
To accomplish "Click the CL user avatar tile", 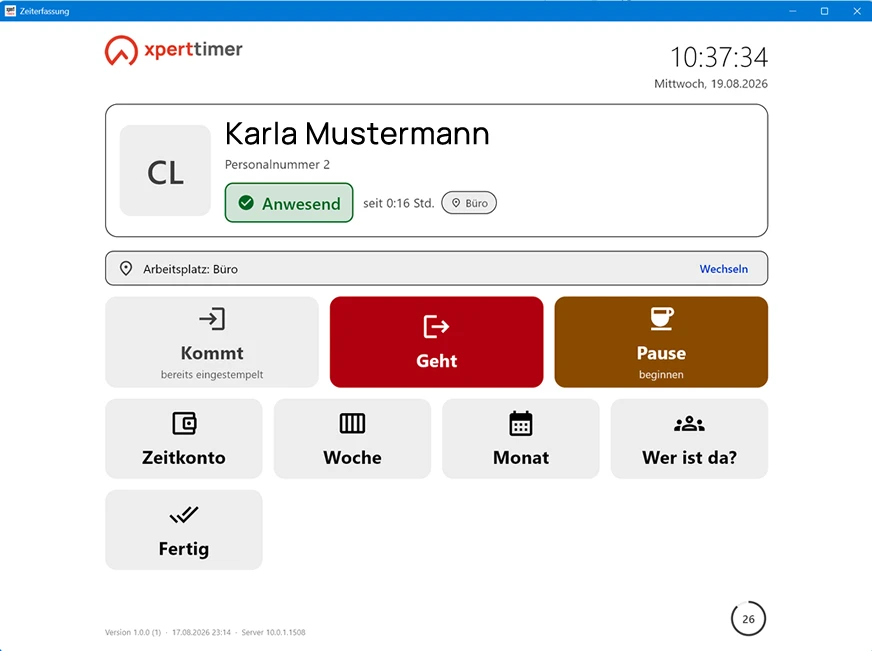I will [x=165, y=170].
